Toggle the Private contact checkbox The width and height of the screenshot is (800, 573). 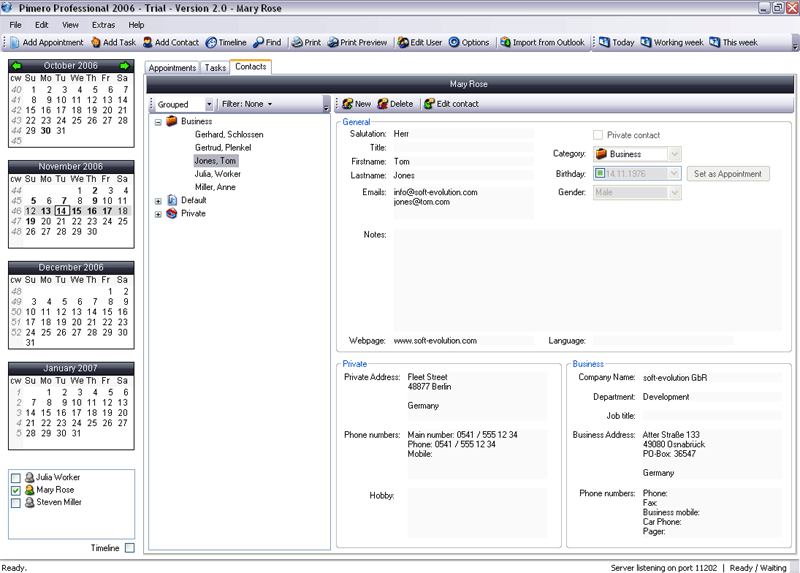[x=598, y=135]
